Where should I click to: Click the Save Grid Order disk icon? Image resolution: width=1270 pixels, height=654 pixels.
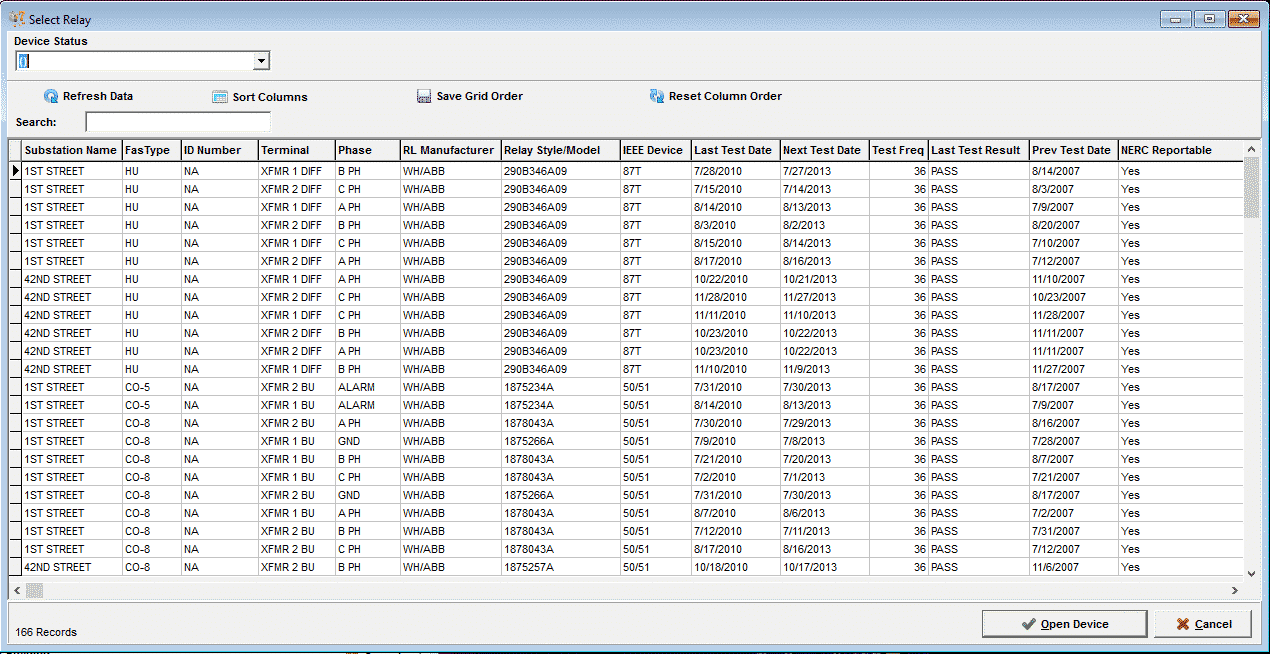pos(424,97)
